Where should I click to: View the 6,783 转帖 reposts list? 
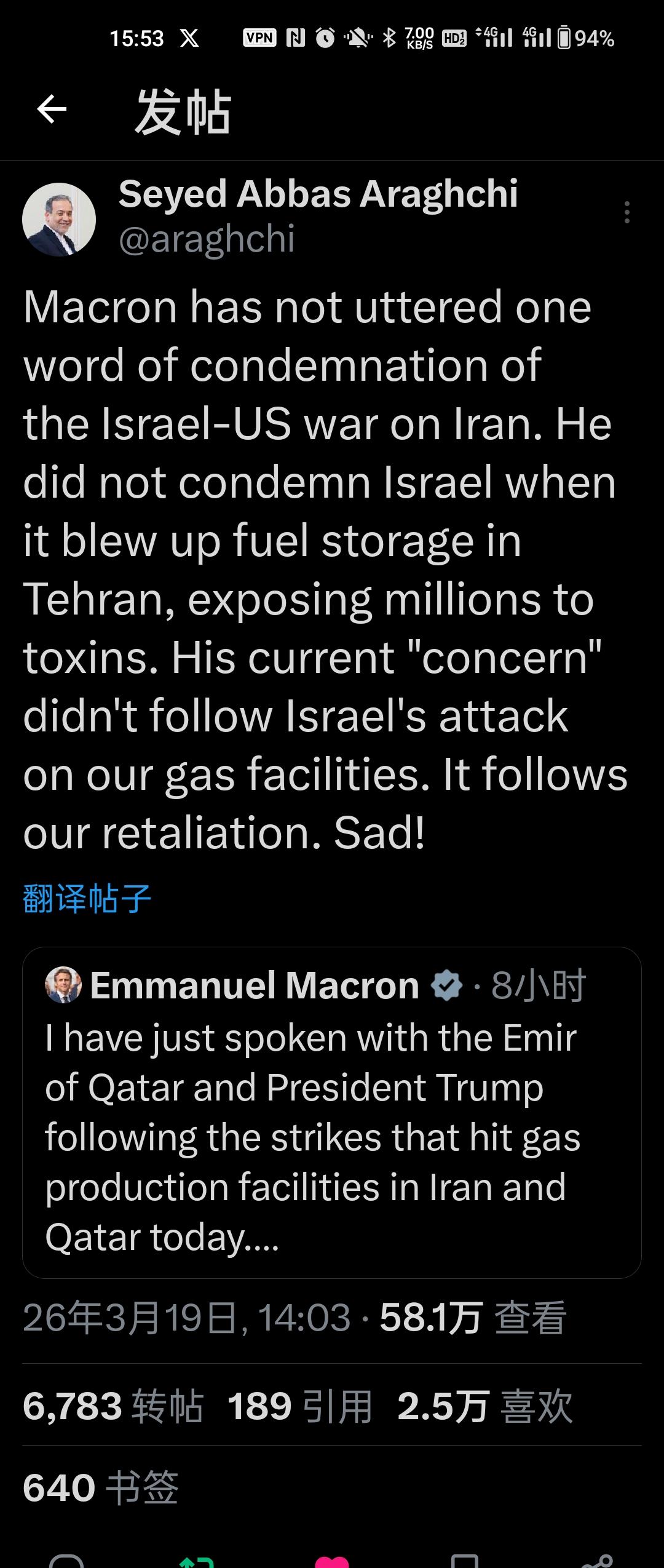tap(113, 1406)
